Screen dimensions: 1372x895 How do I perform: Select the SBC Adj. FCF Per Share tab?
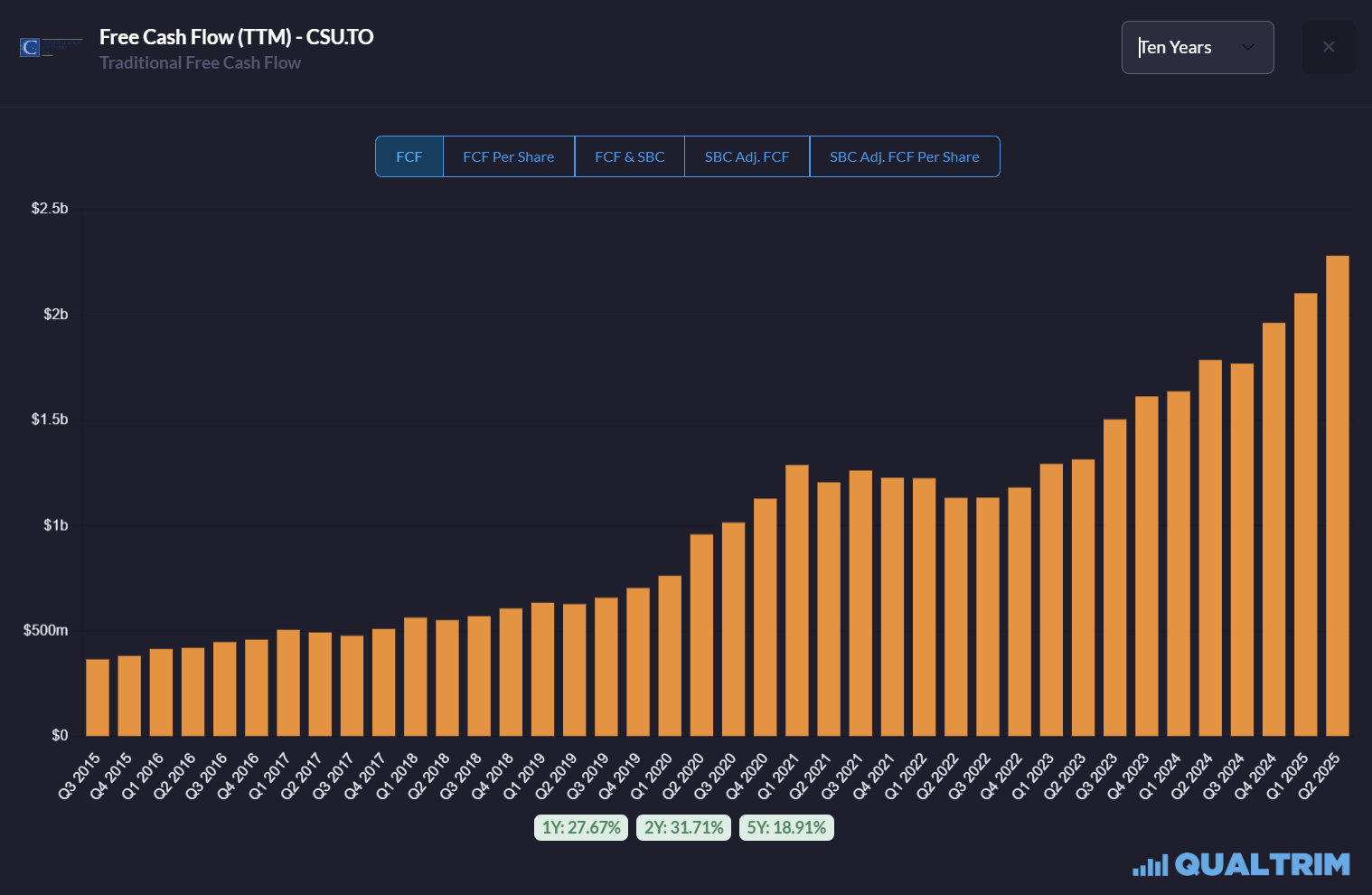(905, 156)
